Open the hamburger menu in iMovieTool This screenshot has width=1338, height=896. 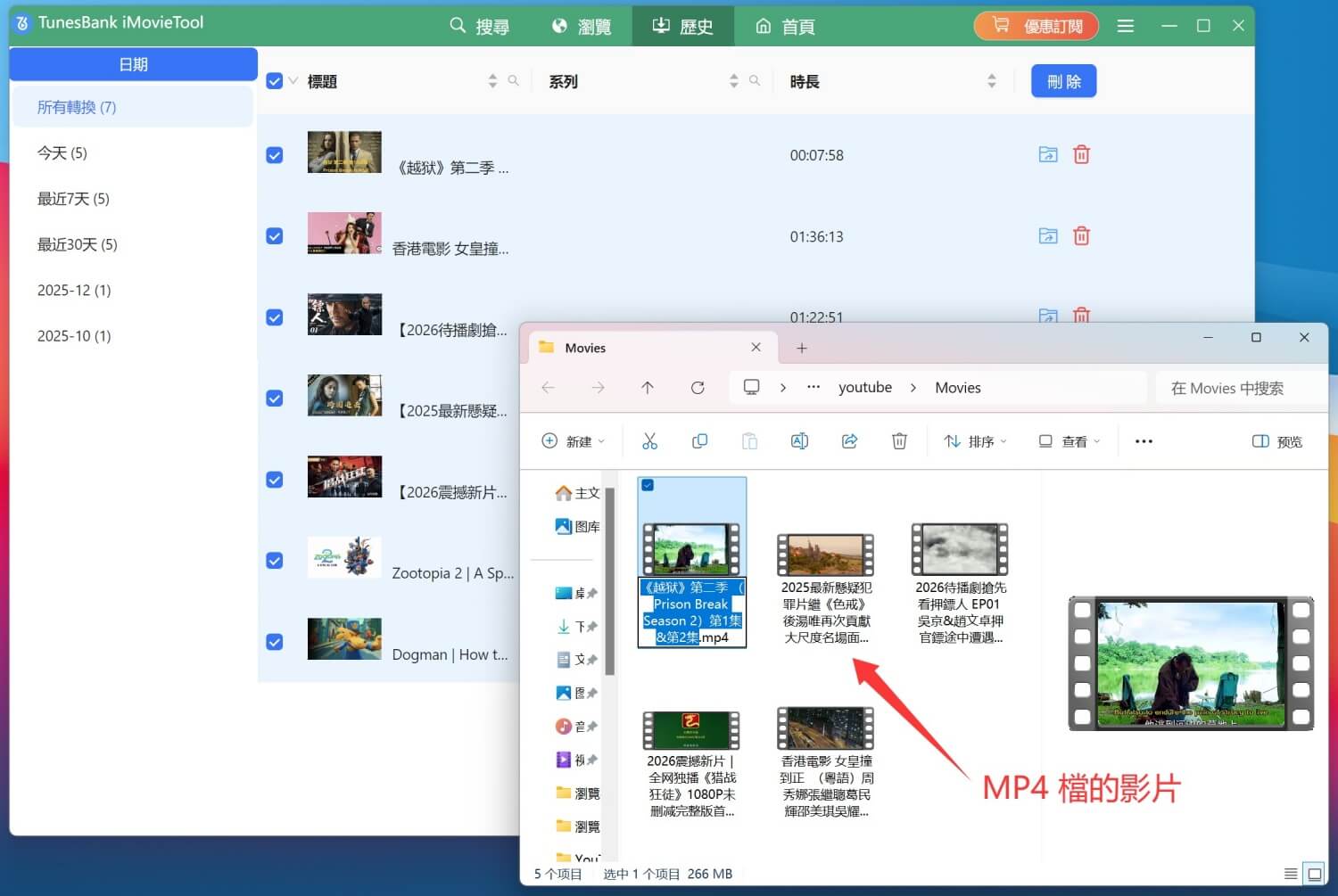click(1125, 26)
